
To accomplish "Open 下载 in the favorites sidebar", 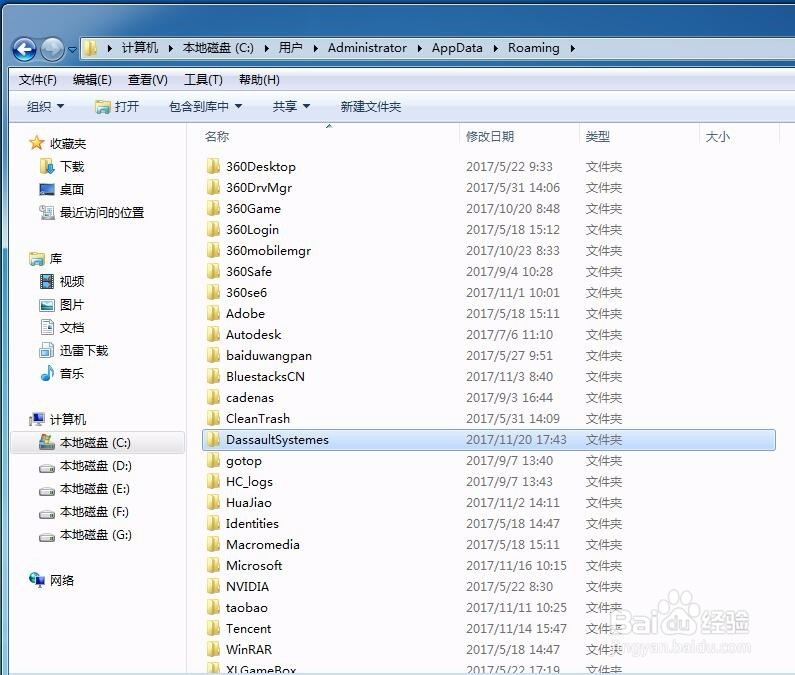I will pyautogui.click(x=62, y=166).
